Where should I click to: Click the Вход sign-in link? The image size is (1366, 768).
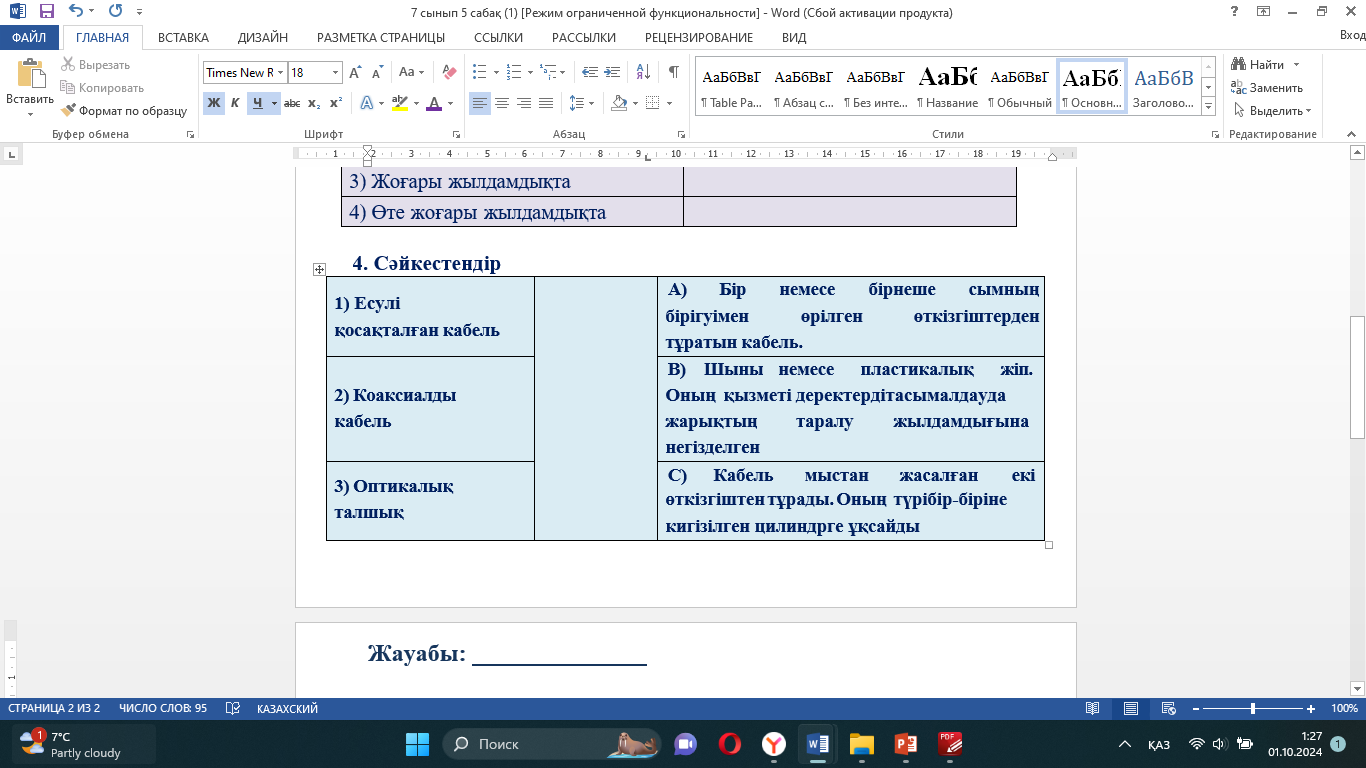pyautogui.click(x=1351, y=36)
